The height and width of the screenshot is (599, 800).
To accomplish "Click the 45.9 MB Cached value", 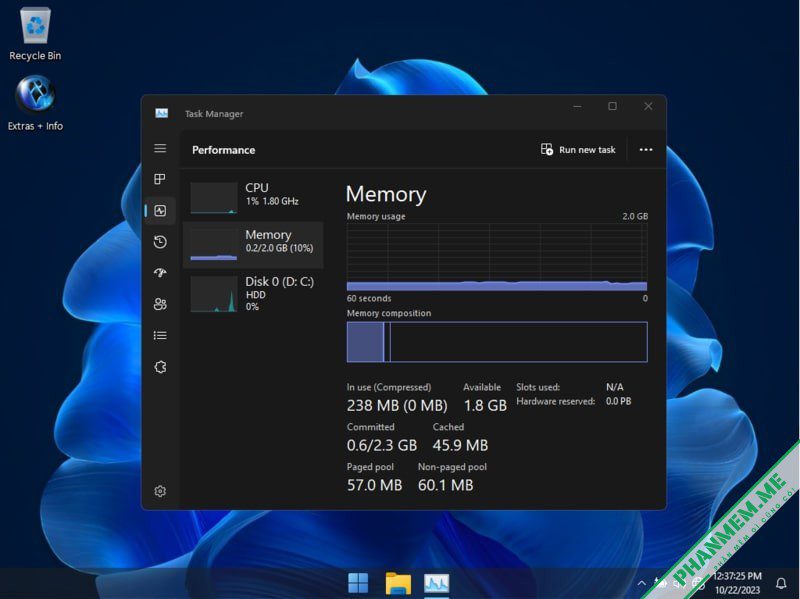I will tap(460, 445).
